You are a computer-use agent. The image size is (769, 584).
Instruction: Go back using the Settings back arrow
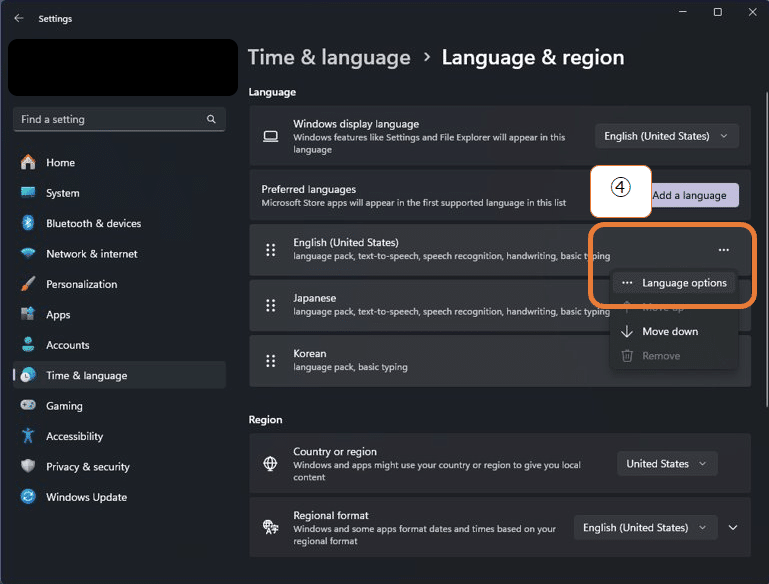[x=19, y=18]
